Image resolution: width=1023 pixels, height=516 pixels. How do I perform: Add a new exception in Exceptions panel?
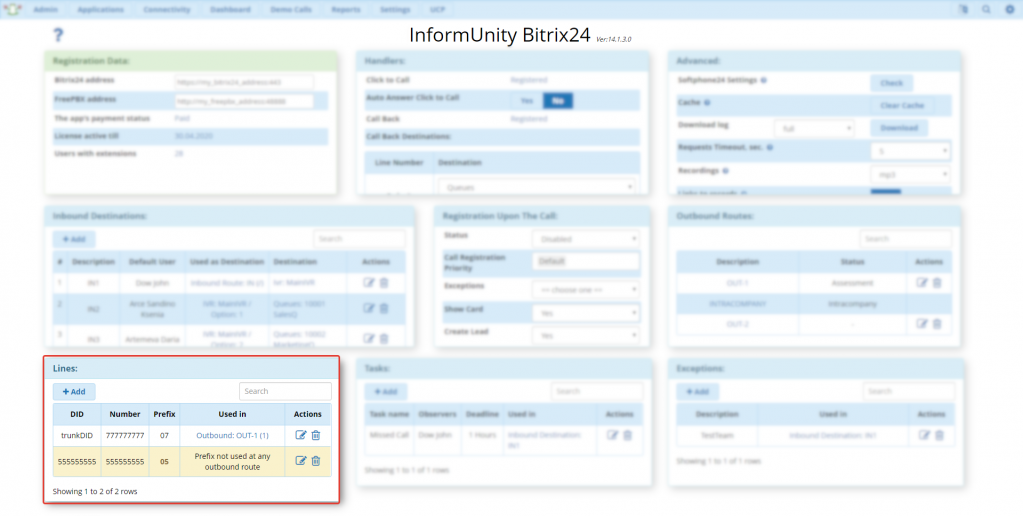tap(698, 391)
